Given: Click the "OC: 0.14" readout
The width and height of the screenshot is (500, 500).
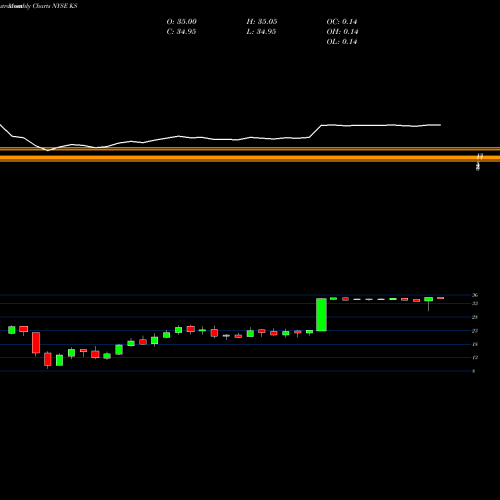Looking at the screenshot, I should [342, 22].
